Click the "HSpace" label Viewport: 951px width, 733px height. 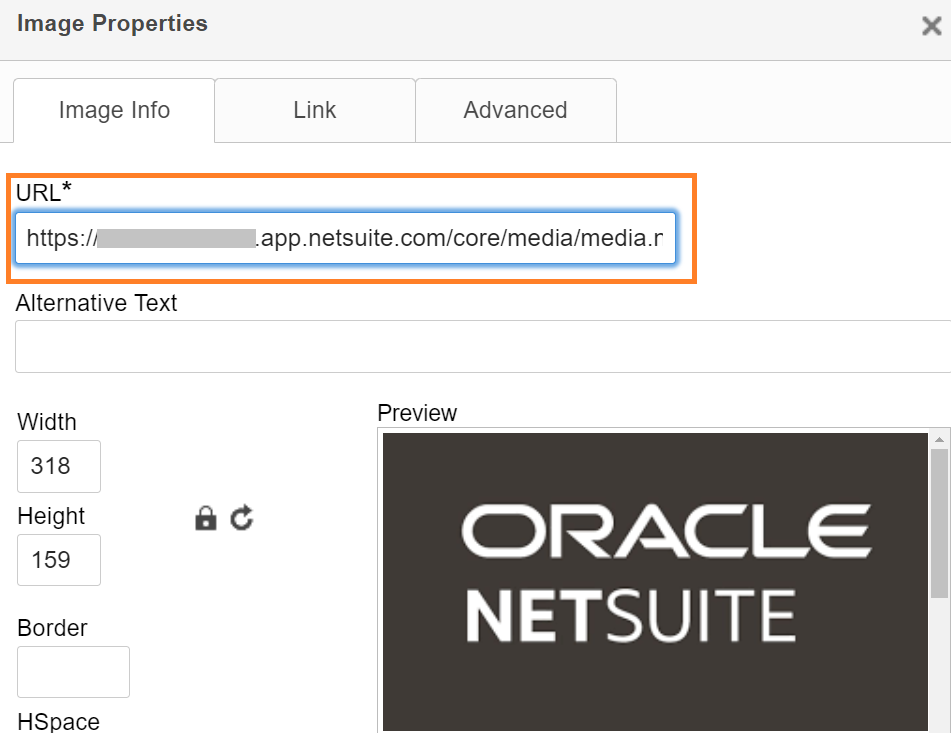(58, 721)
